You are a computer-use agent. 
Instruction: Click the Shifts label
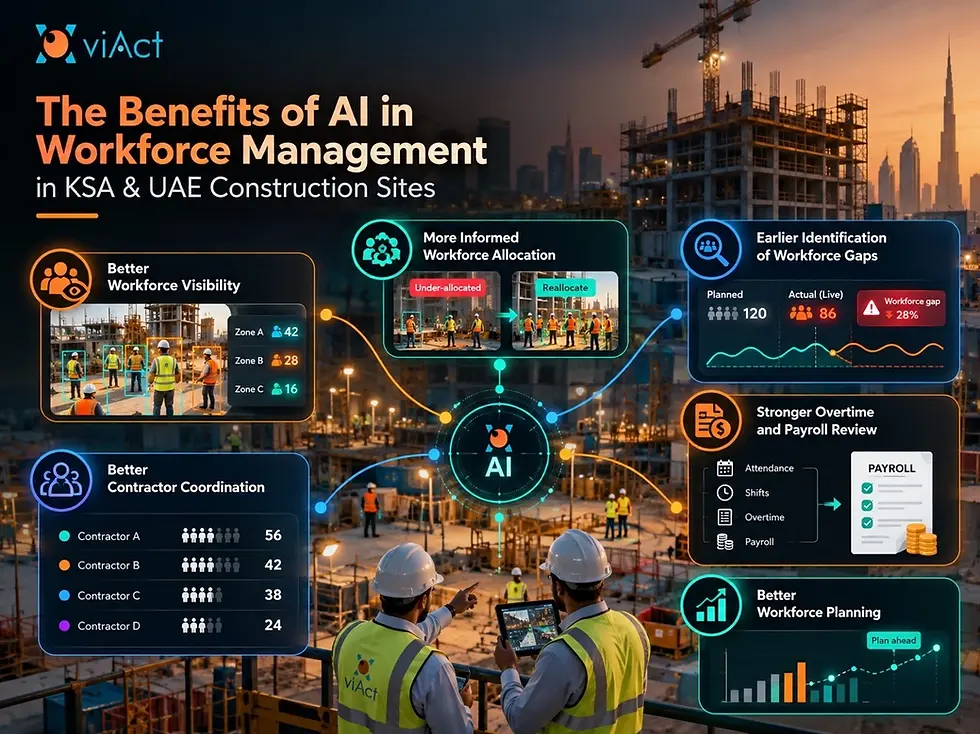click(x=757, y=493)
